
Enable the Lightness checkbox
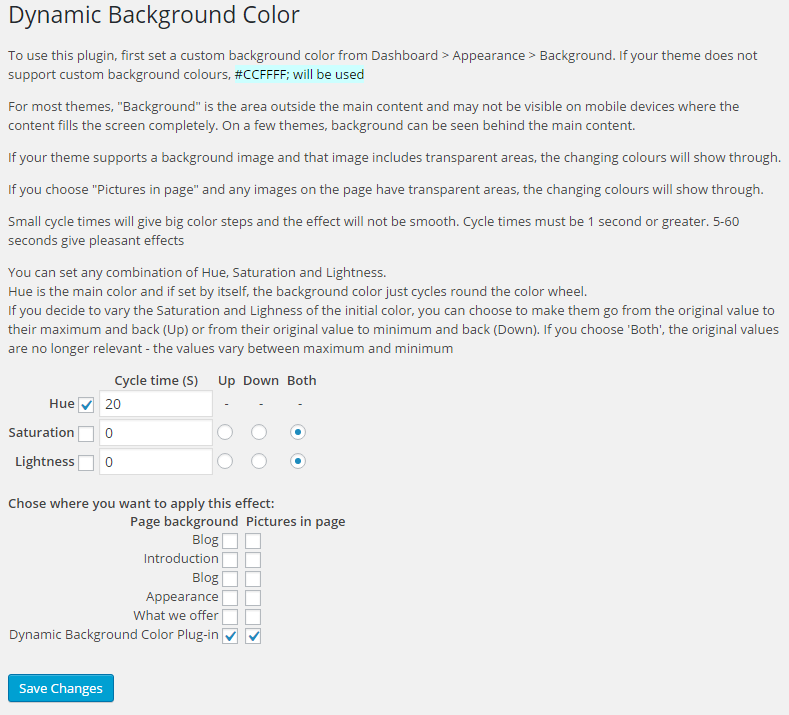[x=86, y=462]
